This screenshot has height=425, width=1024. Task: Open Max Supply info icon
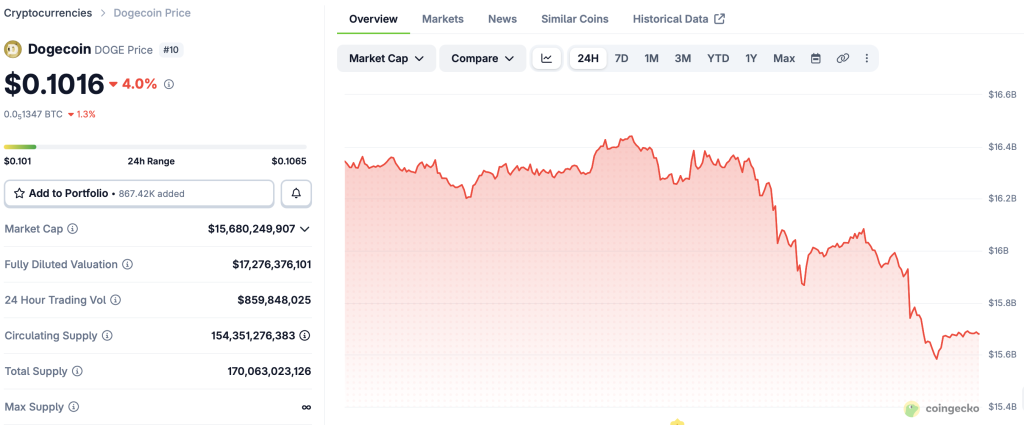[74, 407]
